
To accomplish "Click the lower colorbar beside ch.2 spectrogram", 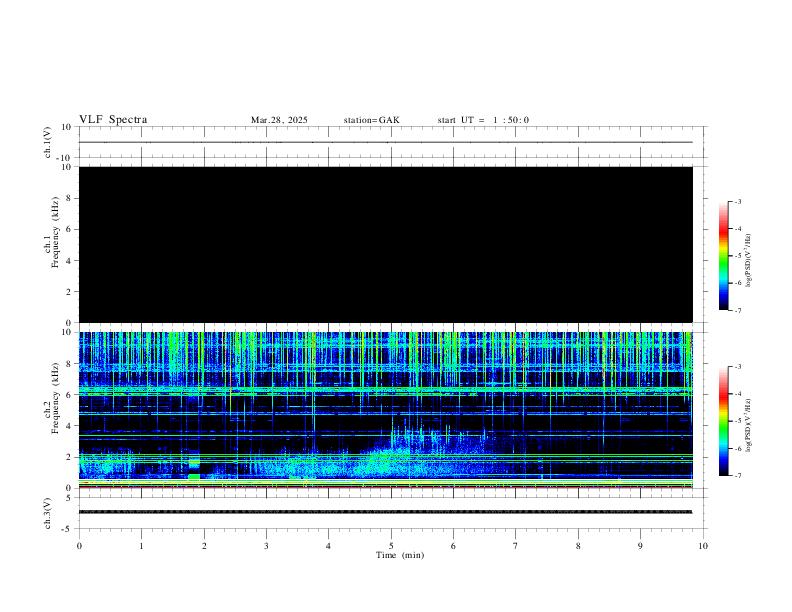I will click(x=723, y=421).
